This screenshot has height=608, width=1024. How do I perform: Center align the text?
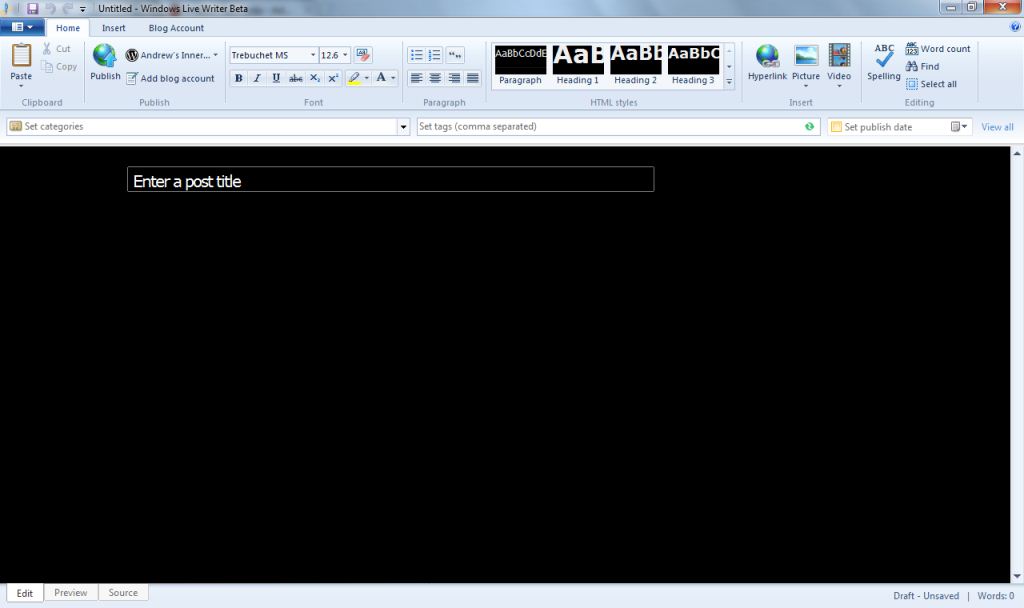pos(435,78)
